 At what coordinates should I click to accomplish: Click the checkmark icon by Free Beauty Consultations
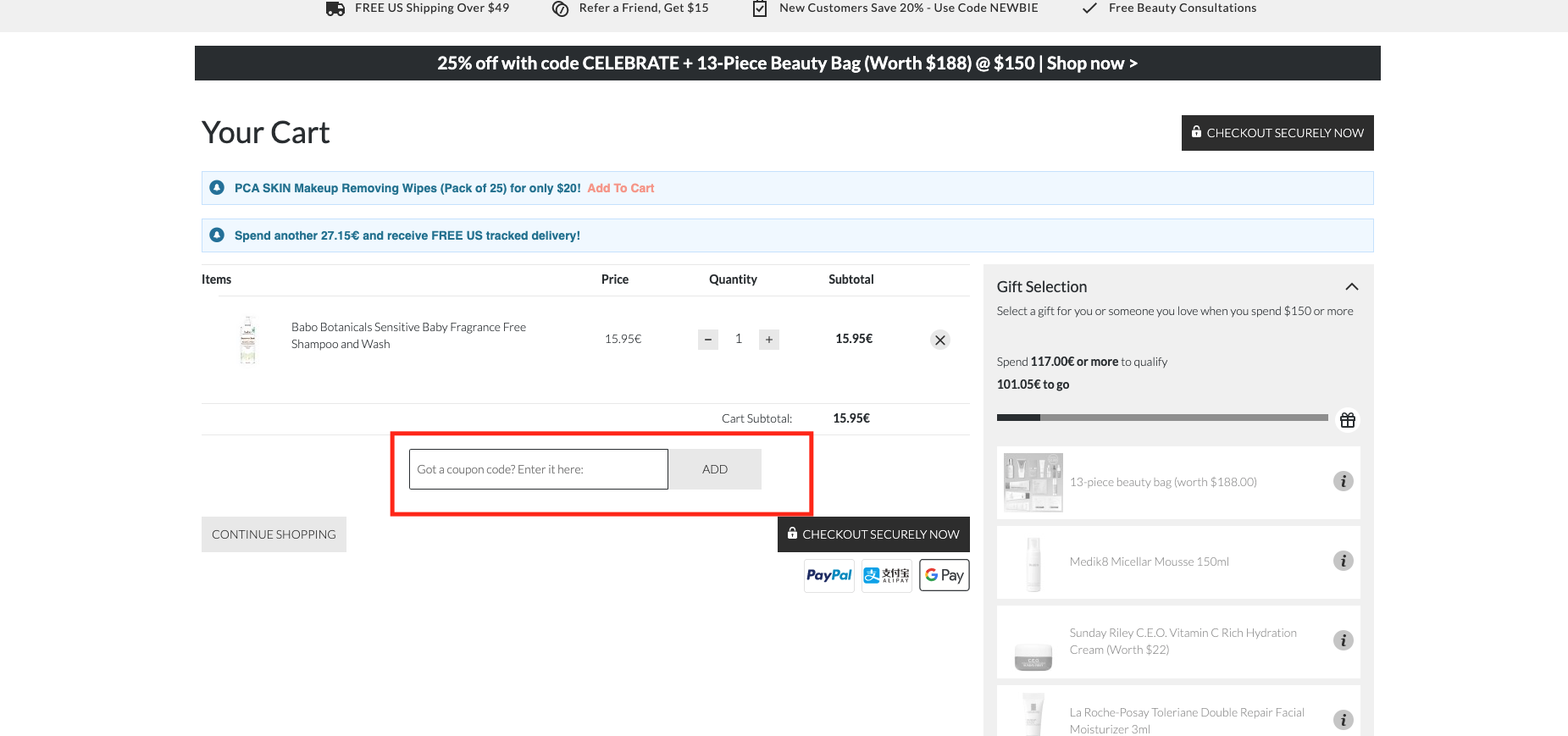pos(1090,8)
